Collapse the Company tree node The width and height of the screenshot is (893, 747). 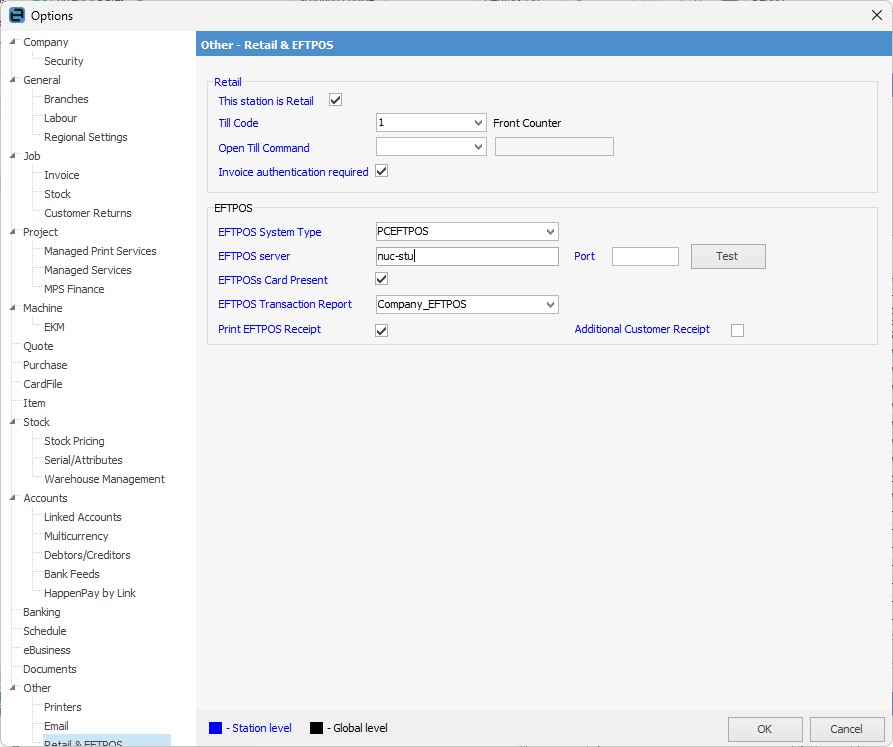pyautogui.click(x=12, y=42)
